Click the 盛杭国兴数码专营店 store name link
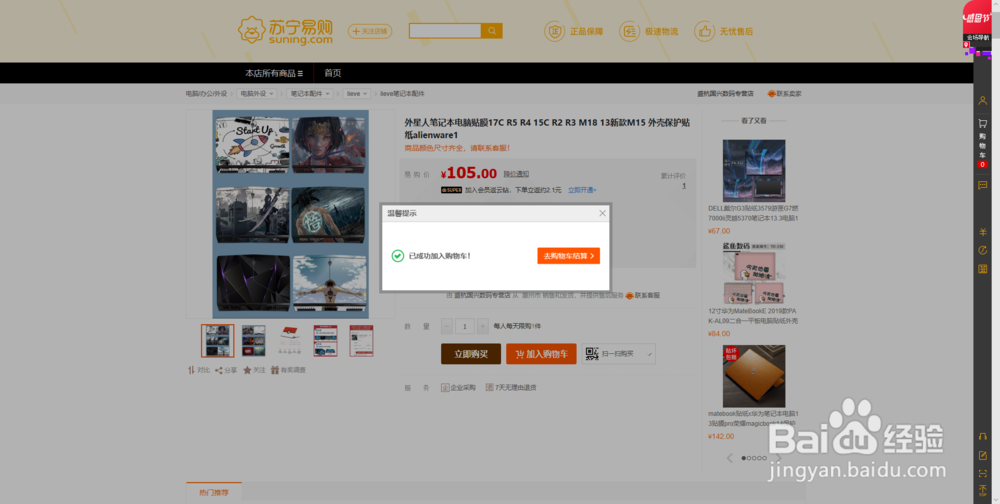Screen dimensions: 1000x504 725,94
